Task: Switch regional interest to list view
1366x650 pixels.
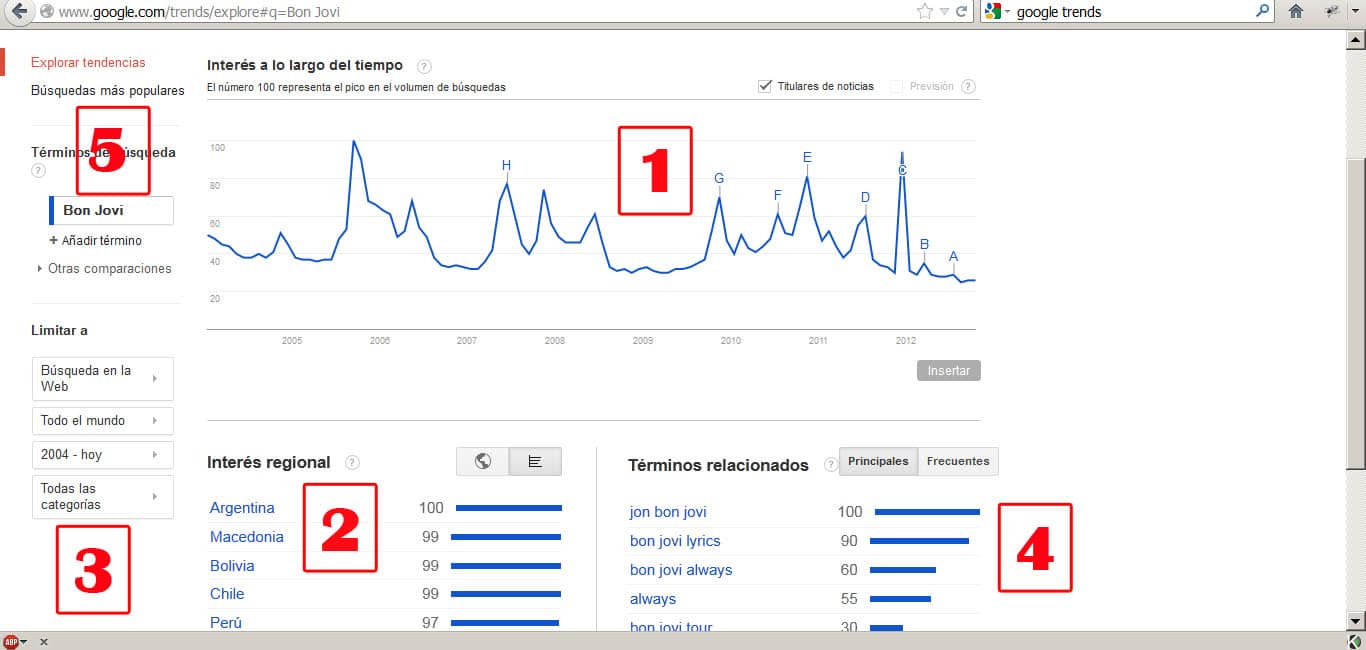Action: tap(535, 461)
